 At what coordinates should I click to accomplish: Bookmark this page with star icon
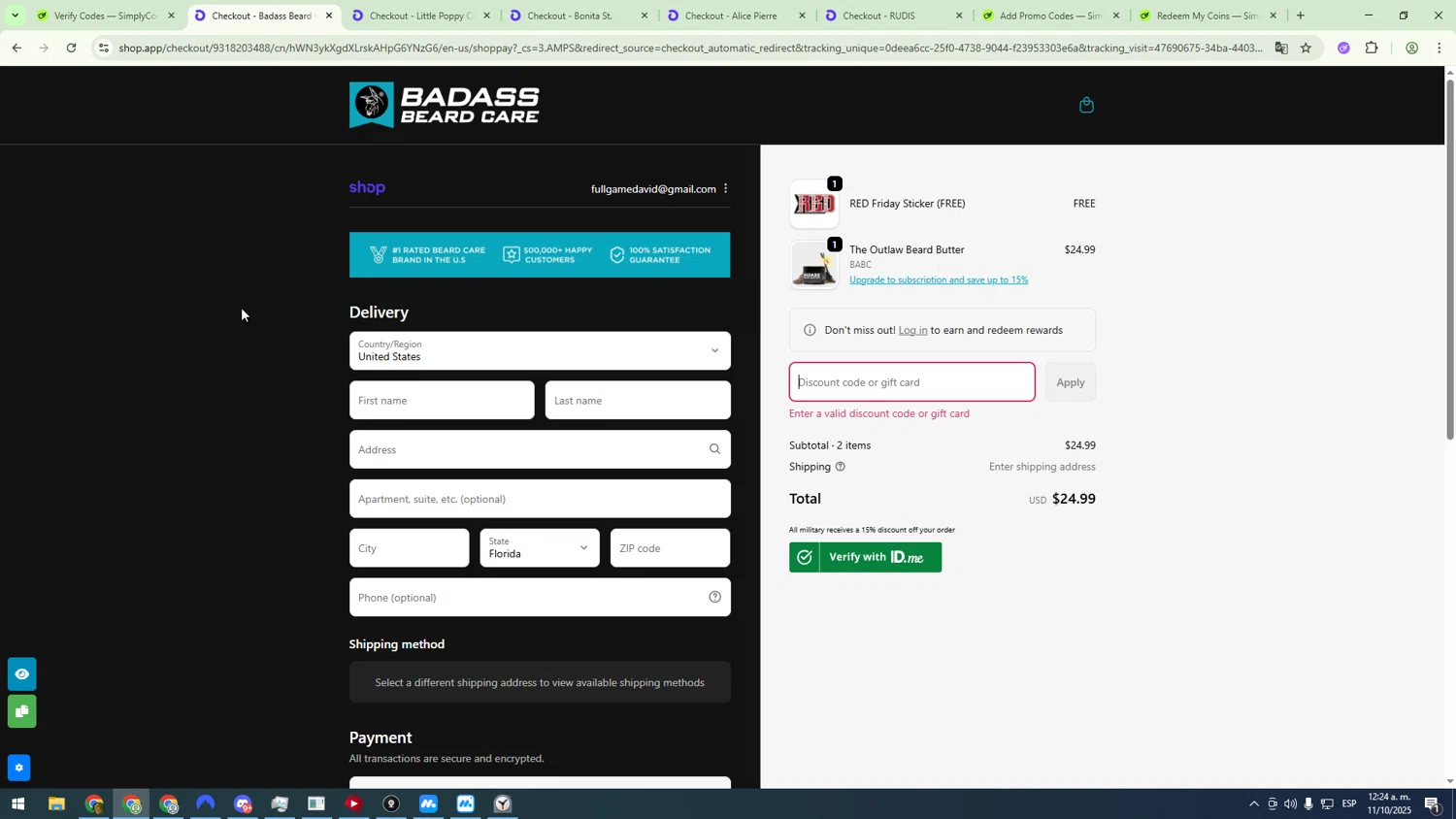[x=1306, y=48]
